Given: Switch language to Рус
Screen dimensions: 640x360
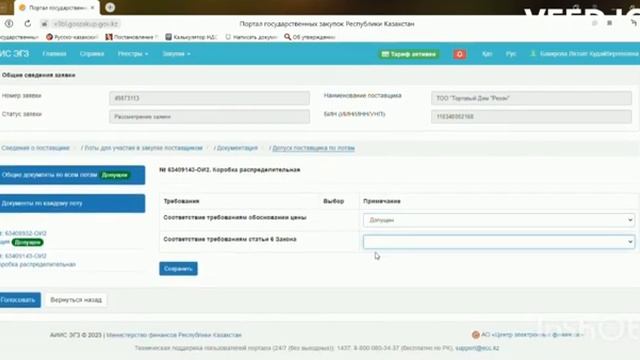Looking at the screenshot, I should pyautogui.click(x=511, y=53).
